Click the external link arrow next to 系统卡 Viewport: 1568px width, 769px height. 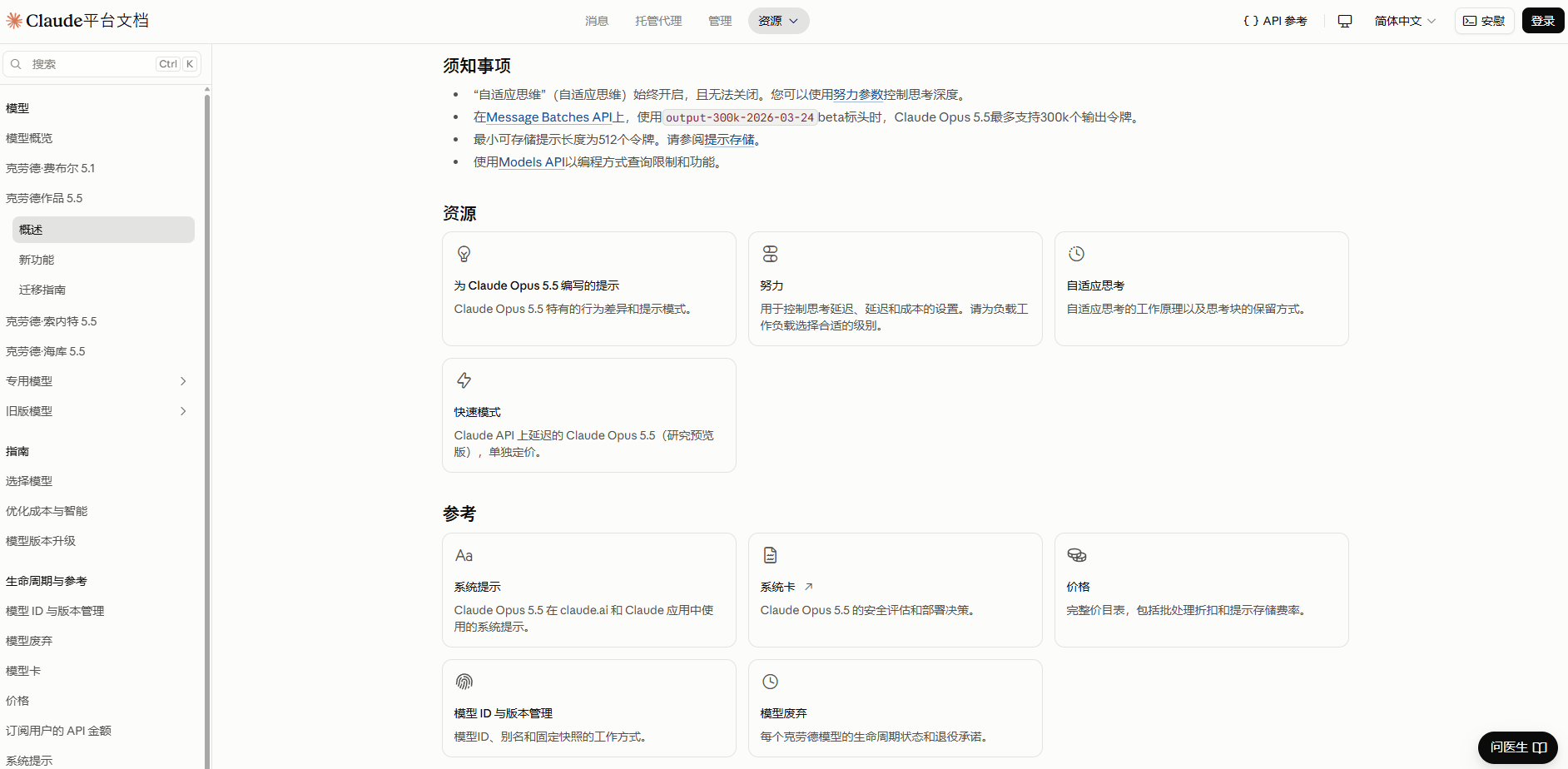808,587
